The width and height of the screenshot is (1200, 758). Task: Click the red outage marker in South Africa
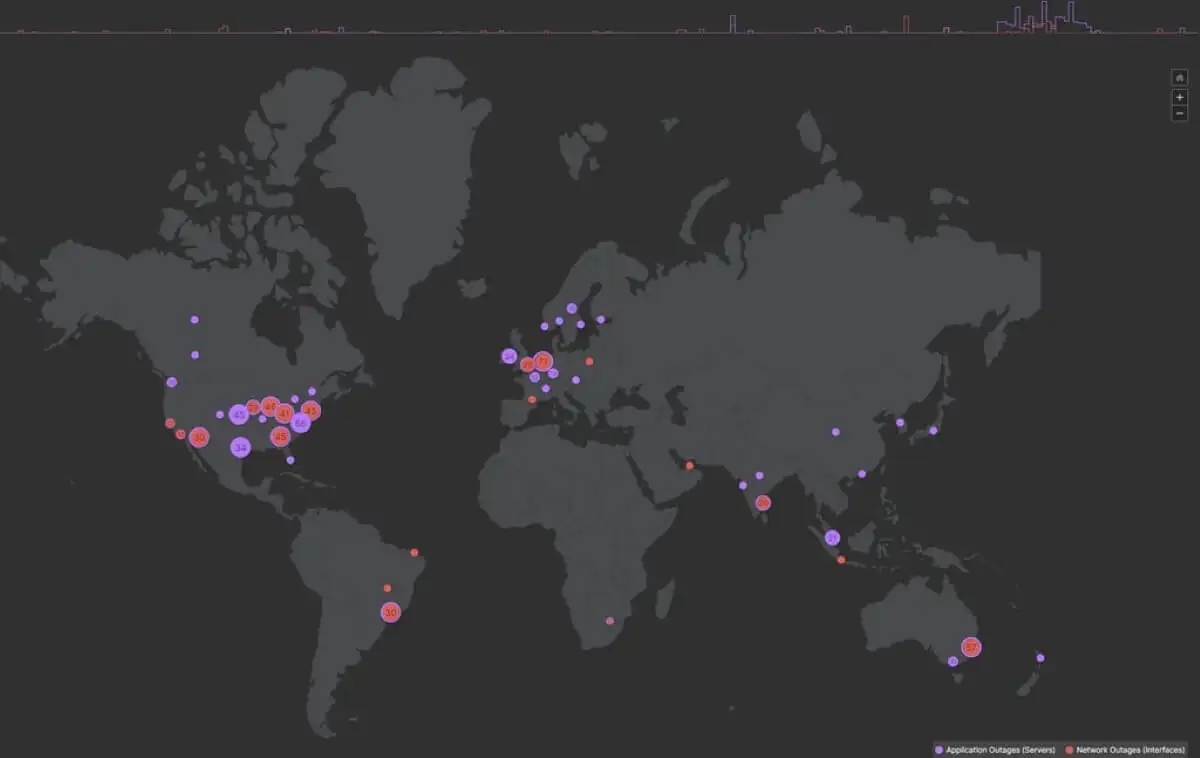pos(610,621)
